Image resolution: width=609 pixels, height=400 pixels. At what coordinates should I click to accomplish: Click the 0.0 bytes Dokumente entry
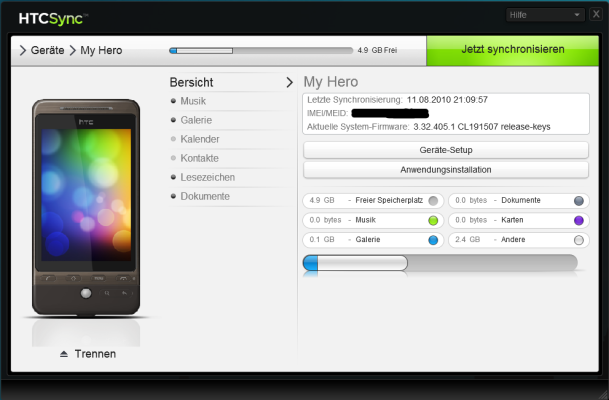[519, 200]
